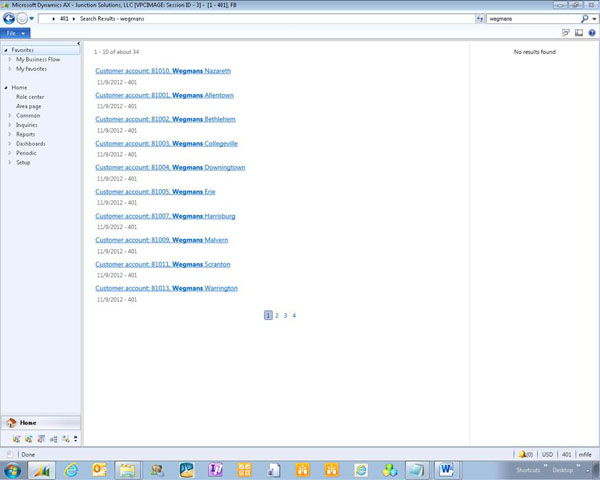Open notifications bell in status bar

[526, 454]
